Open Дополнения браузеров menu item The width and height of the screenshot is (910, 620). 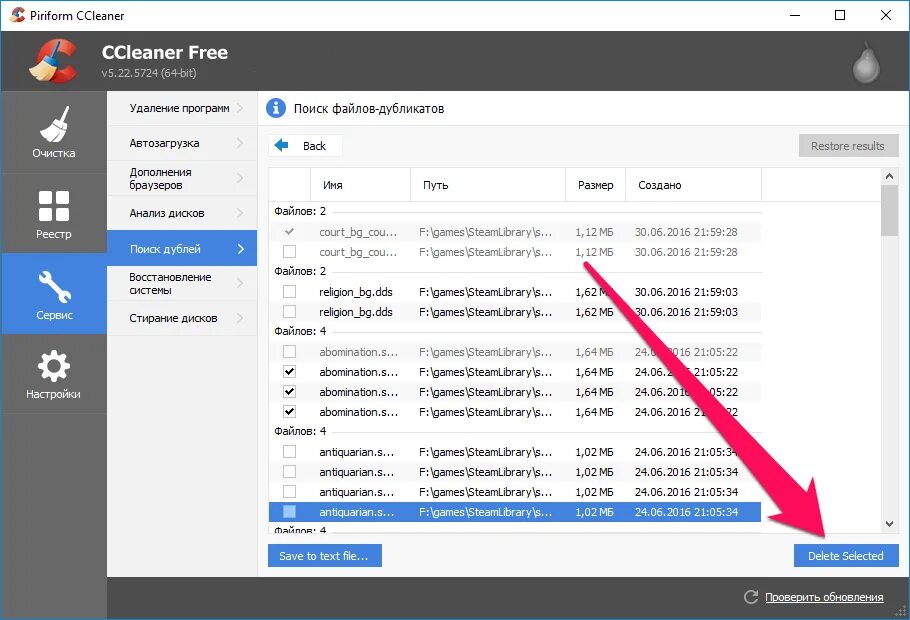click(x=182, y=178)
